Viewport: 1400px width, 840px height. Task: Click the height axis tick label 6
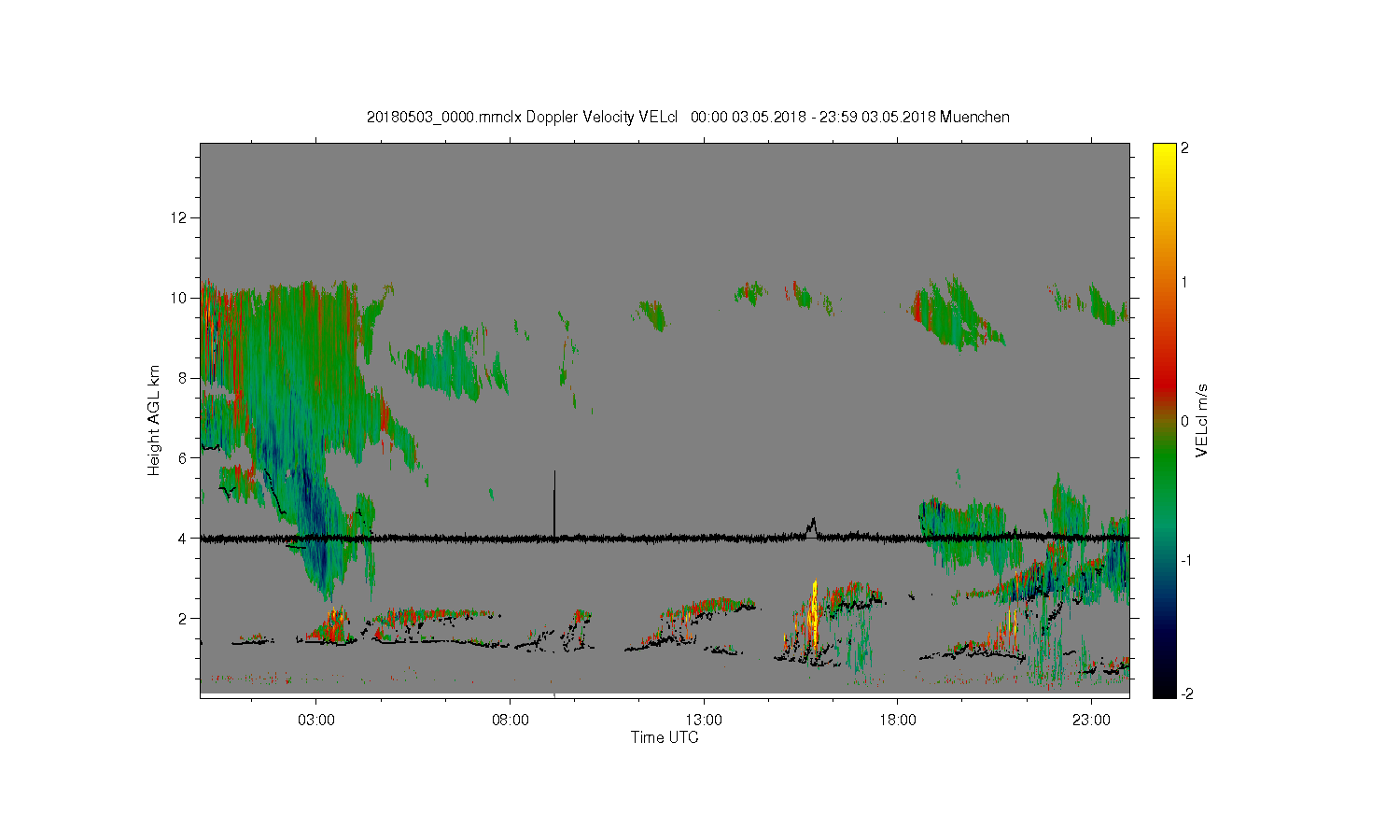click(184, 458)
